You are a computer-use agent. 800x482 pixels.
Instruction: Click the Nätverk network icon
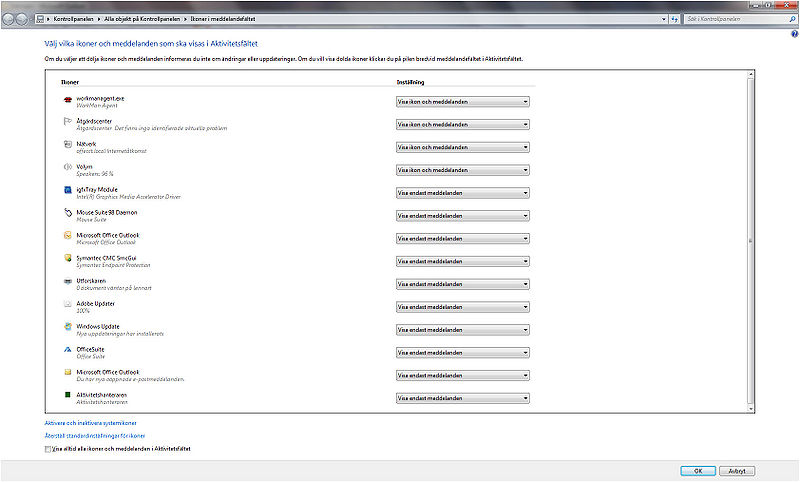pyautogui.click(x=67, y=145)
